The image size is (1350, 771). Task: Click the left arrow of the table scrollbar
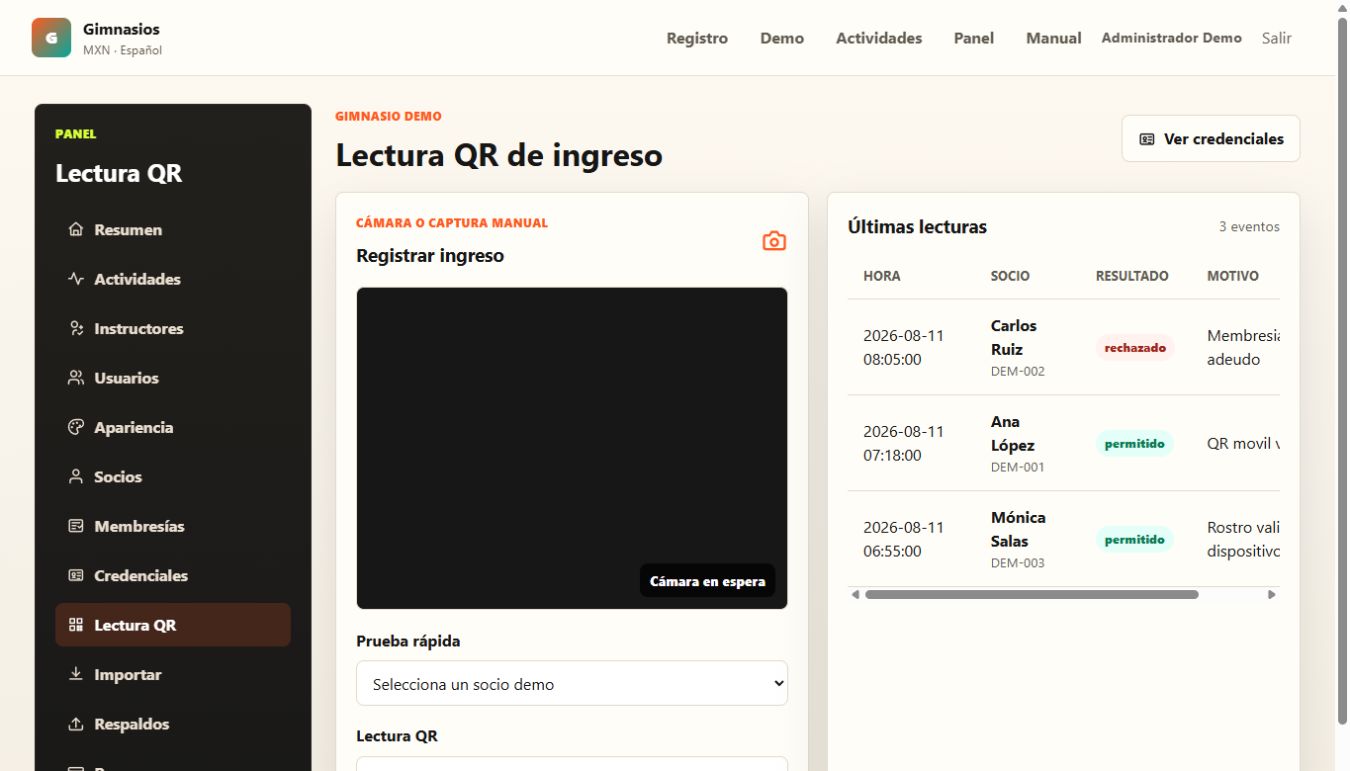tap(855, 595)
